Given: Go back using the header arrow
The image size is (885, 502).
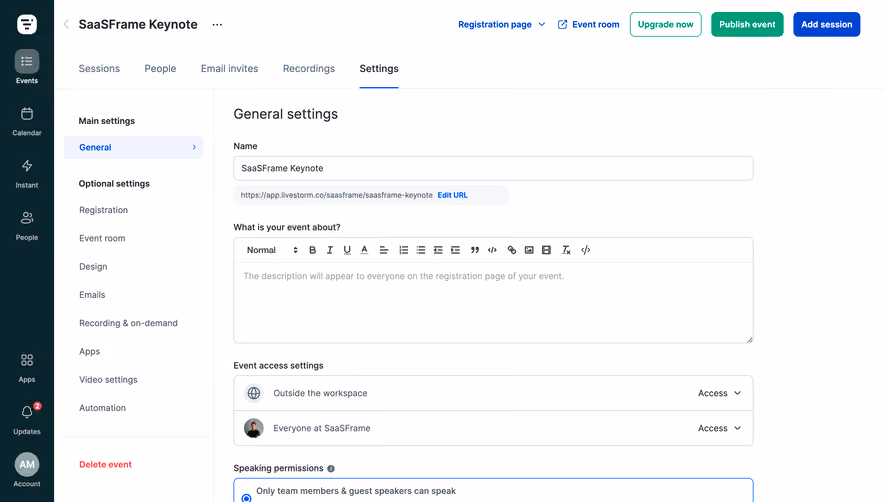Looking at the screenshot, I should [67, 24].
